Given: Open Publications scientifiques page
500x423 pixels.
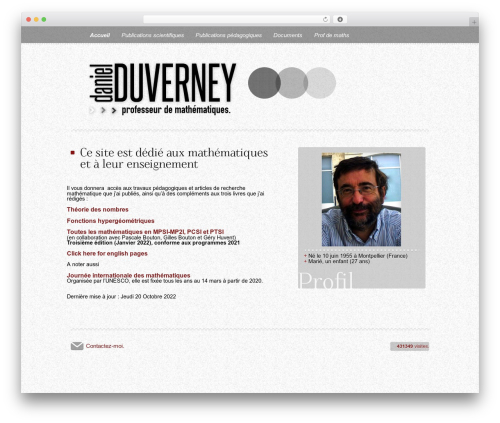Looking at the screenshot, I should pyautogui.click(x=153, y=35).
